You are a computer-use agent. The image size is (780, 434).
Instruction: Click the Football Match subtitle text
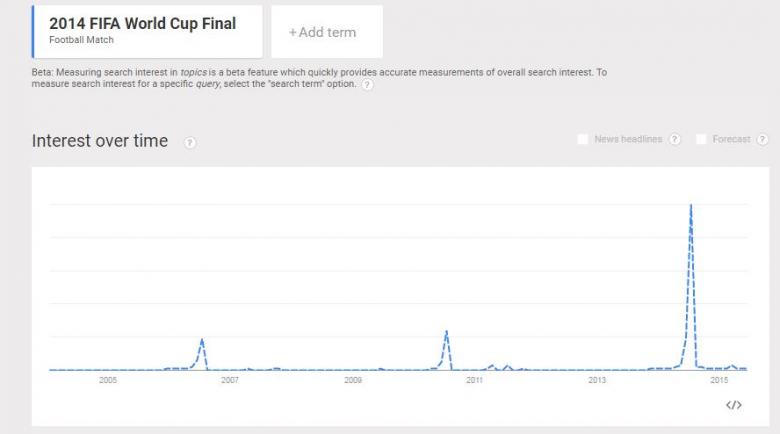click(x=81, y=40)
